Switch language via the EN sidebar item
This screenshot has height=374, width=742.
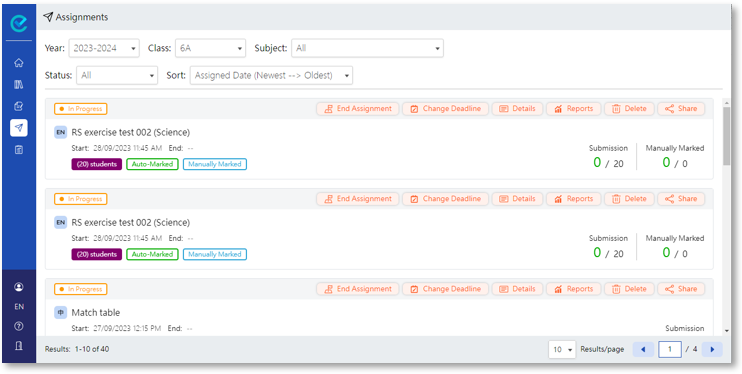point(19,307)
